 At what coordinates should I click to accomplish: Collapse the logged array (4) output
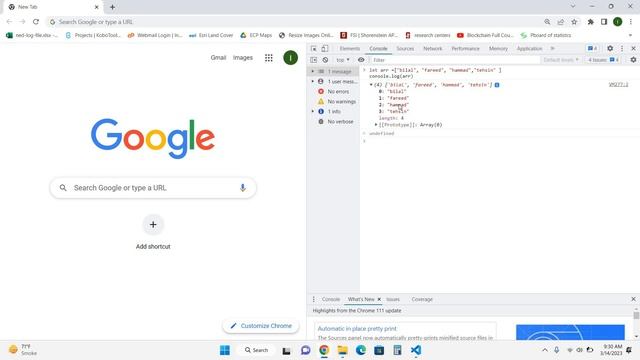coord(371,85)
